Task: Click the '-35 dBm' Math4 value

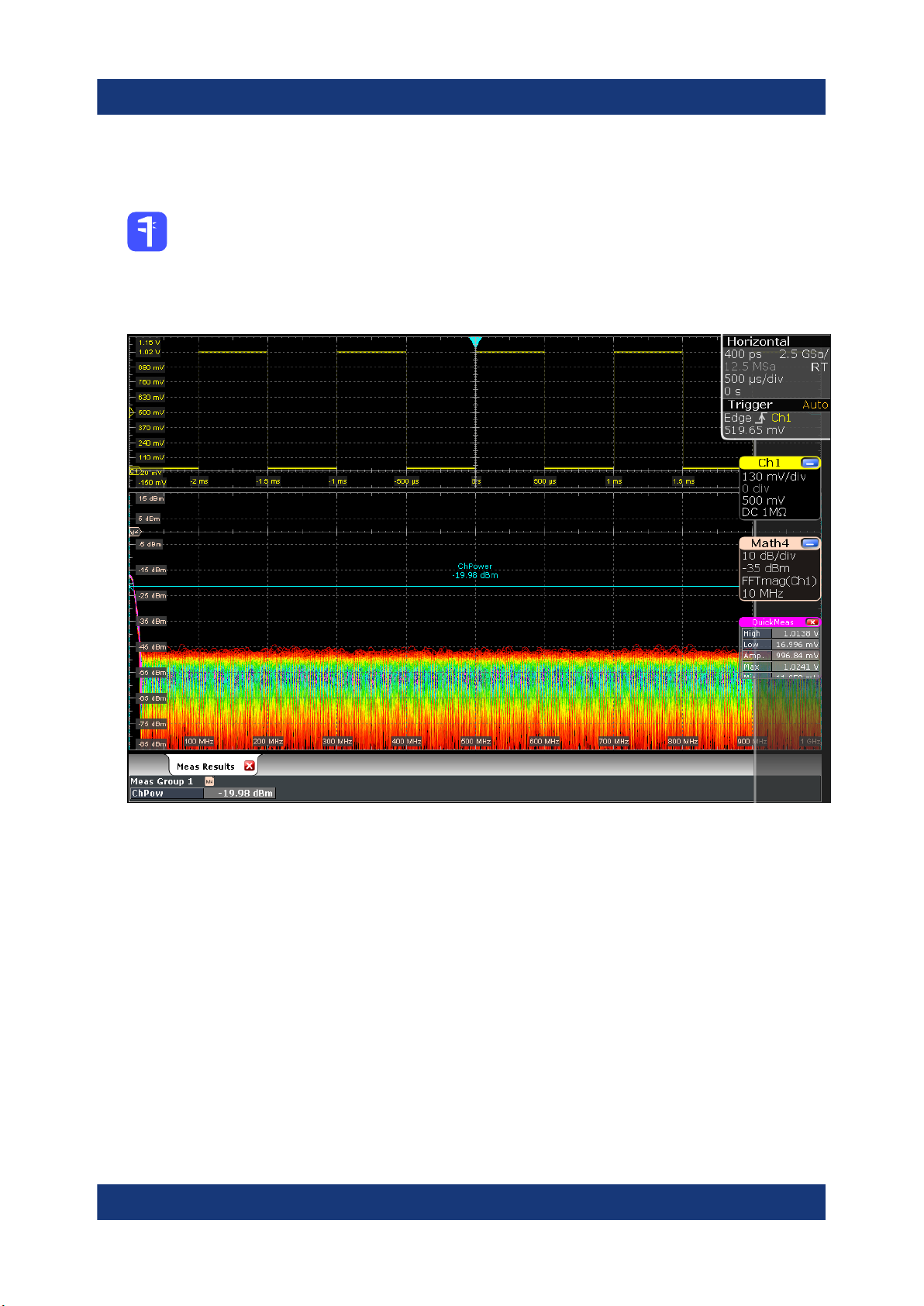Action: click(x=766, y=568)
